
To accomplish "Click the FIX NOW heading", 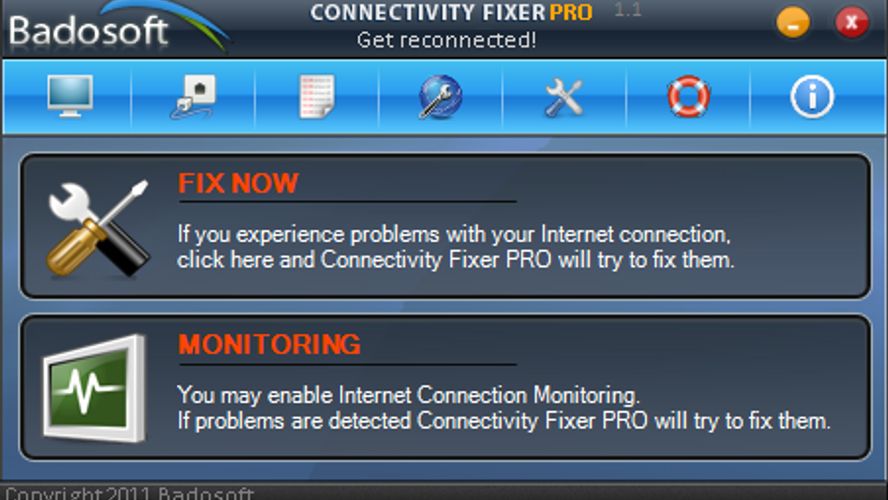I will click(x=238, y=183).
